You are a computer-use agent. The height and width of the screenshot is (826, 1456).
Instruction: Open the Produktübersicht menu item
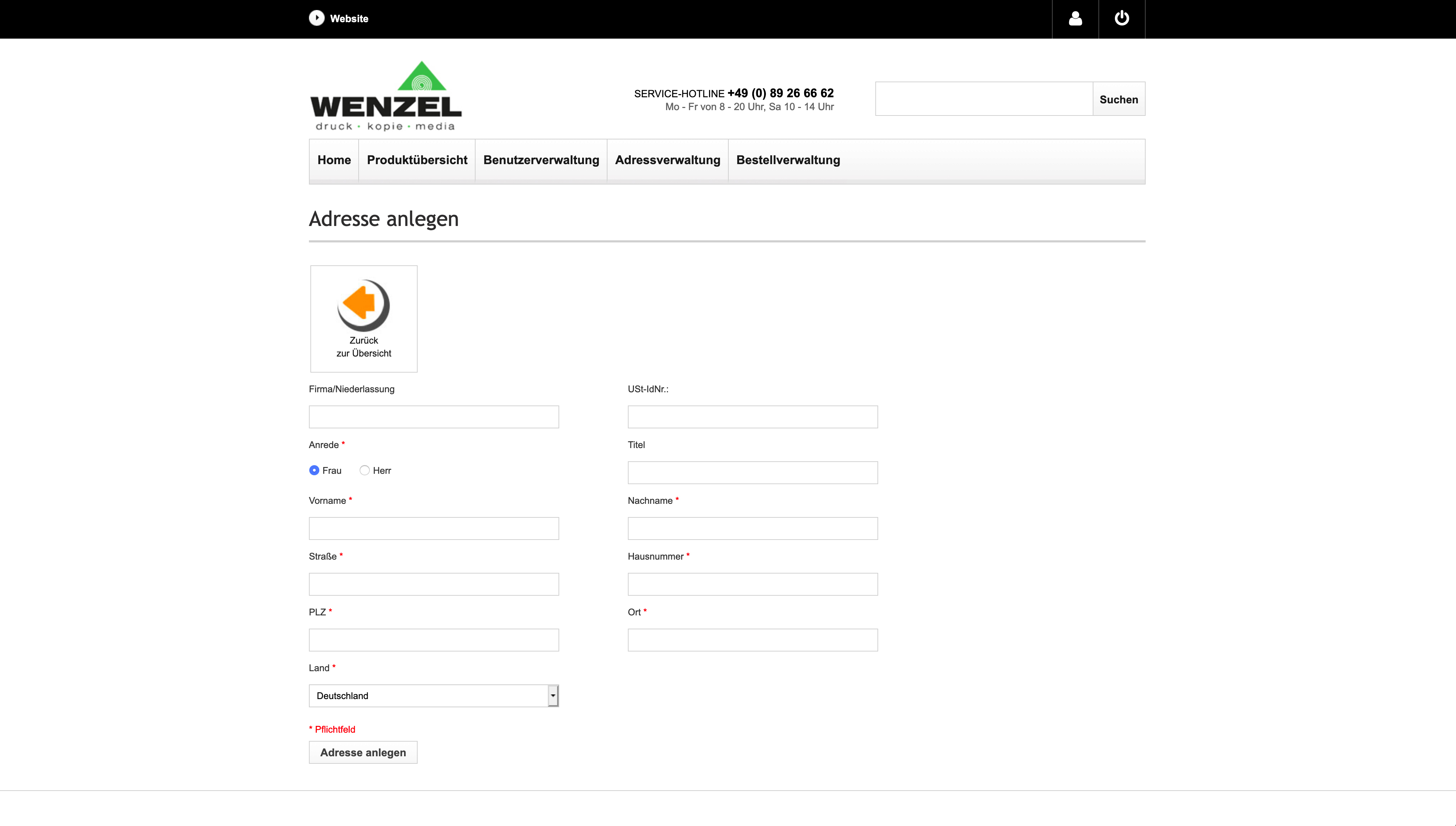[417, 160]
